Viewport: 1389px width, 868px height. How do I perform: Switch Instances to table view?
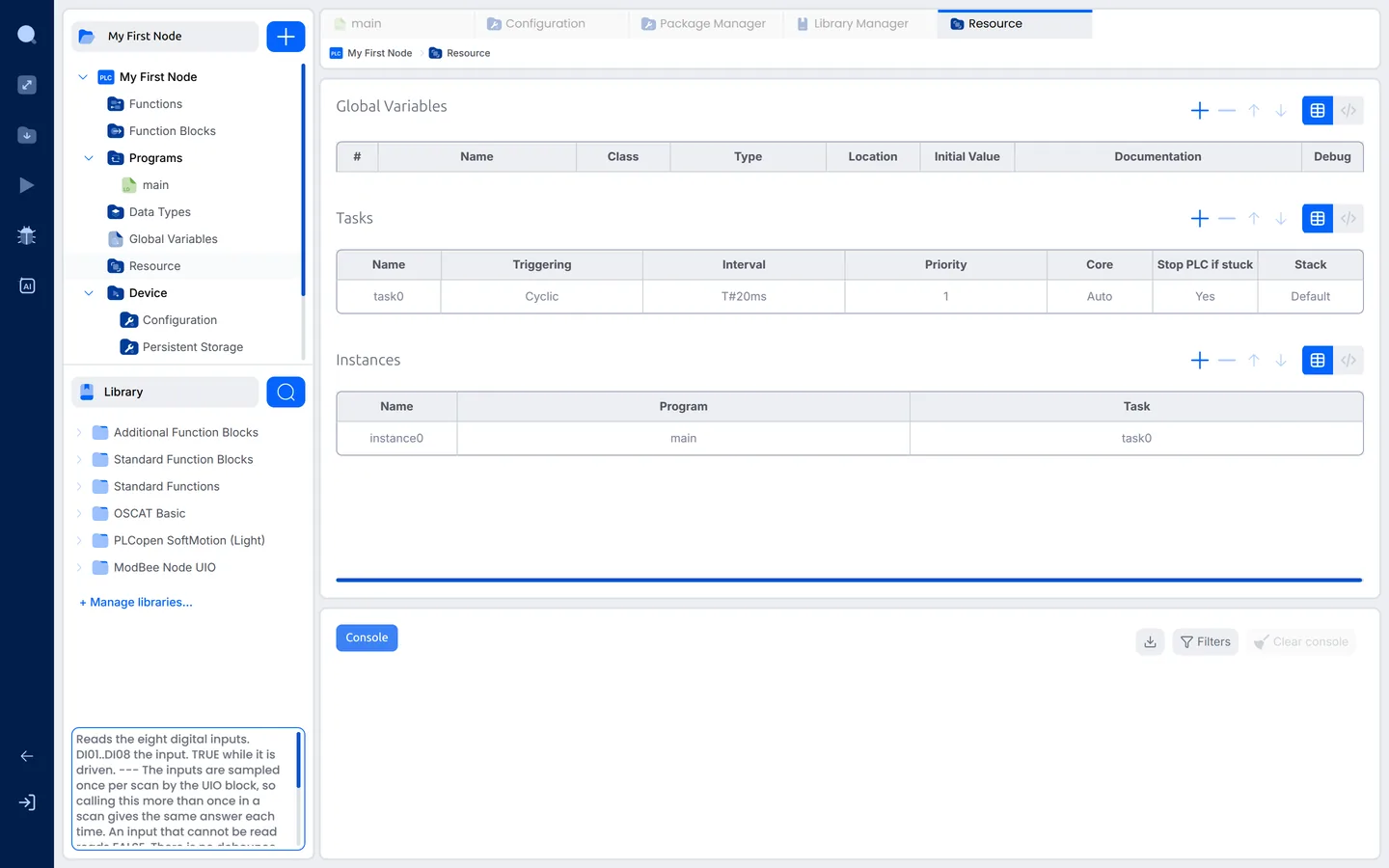point(1318,361)
